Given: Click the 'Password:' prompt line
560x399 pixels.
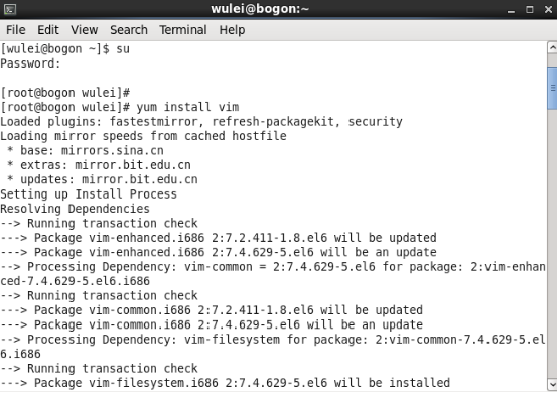Looking at the screenshot, I should point(30,64).
